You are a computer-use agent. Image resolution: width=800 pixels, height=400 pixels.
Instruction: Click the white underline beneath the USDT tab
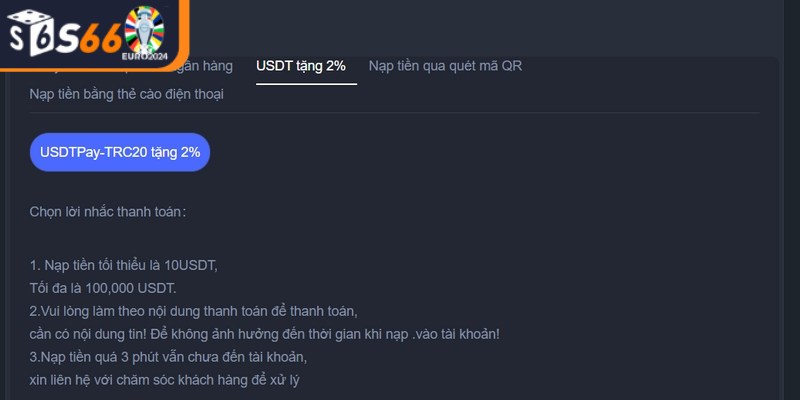coord(306,84)
